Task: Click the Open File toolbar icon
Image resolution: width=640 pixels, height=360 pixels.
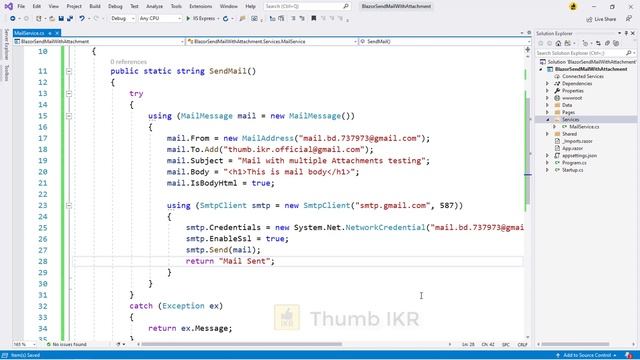Action: (x=52, y=18)
